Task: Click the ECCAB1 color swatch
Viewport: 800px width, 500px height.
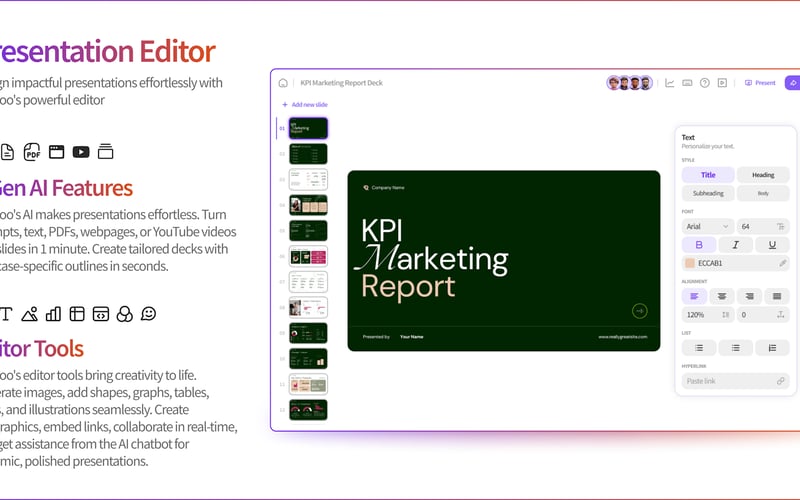Action: coord(690,263)
